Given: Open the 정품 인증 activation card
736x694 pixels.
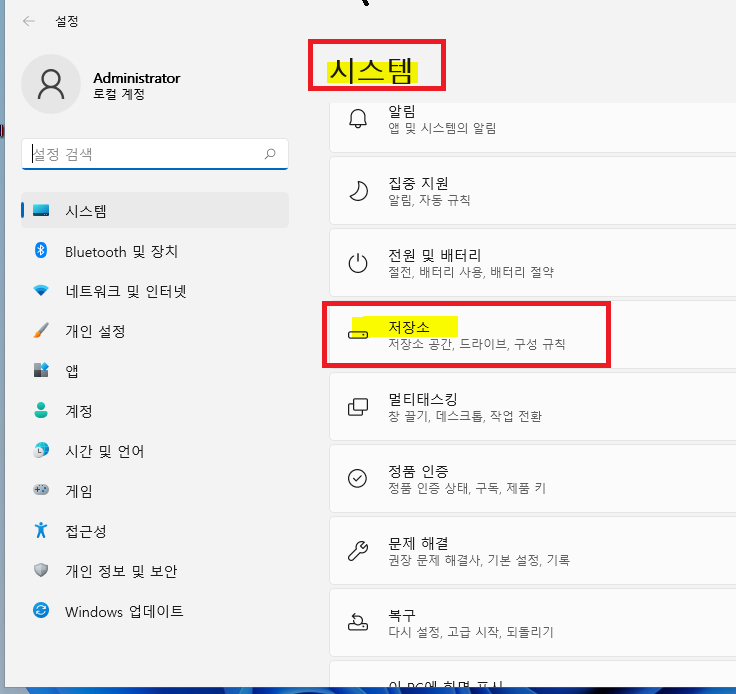Looking at the screenshot, I should [x=533, y=479].
